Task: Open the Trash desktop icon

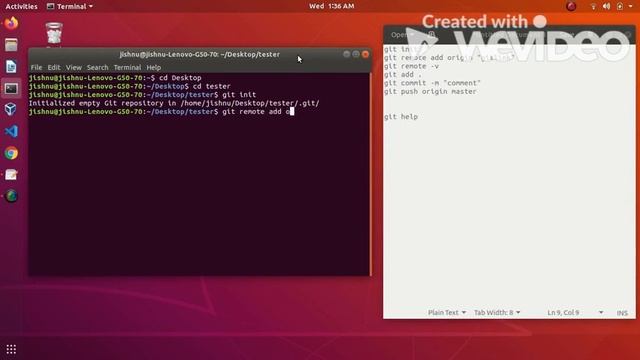Action: point(54,33)
